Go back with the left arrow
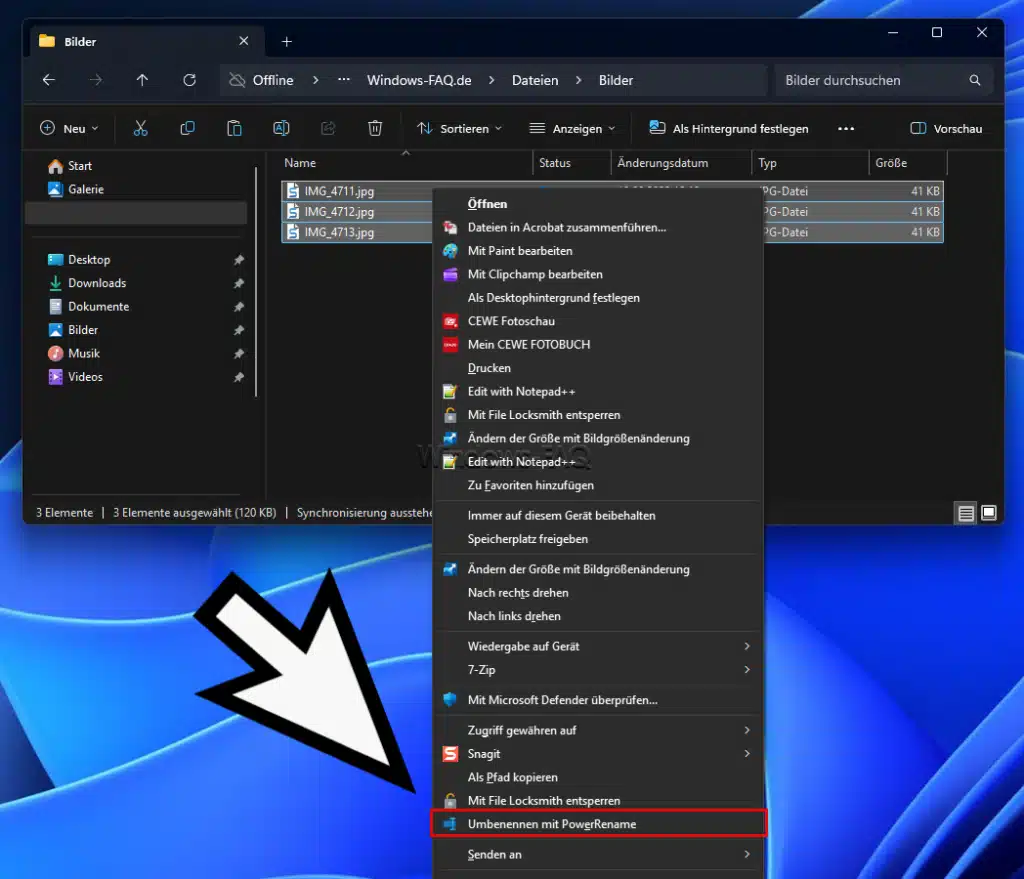The width and height of the screenshot is (1024, 879). point(49,80)
